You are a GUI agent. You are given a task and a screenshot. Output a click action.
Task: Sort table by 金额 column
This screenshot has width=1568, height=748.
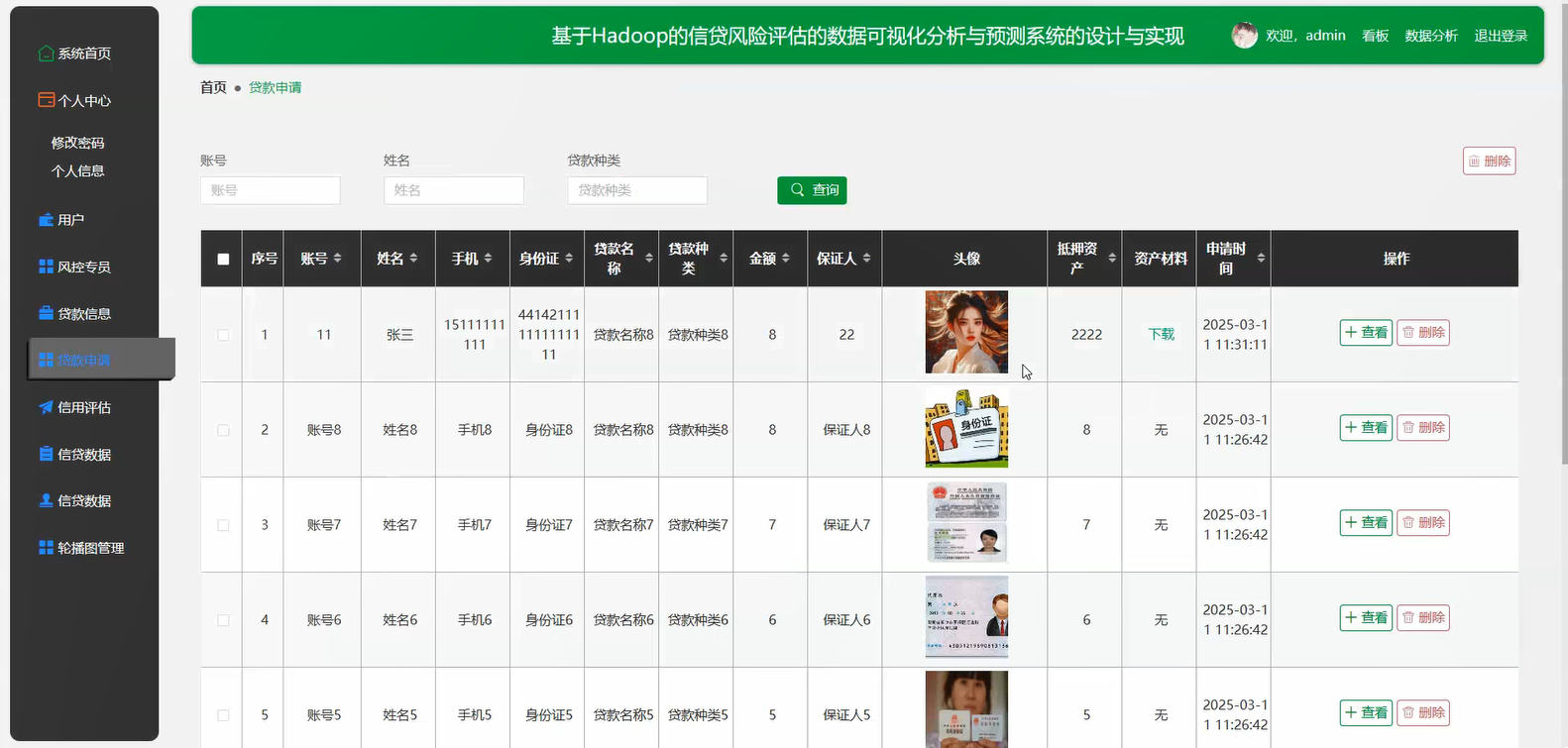click(785, 258)
